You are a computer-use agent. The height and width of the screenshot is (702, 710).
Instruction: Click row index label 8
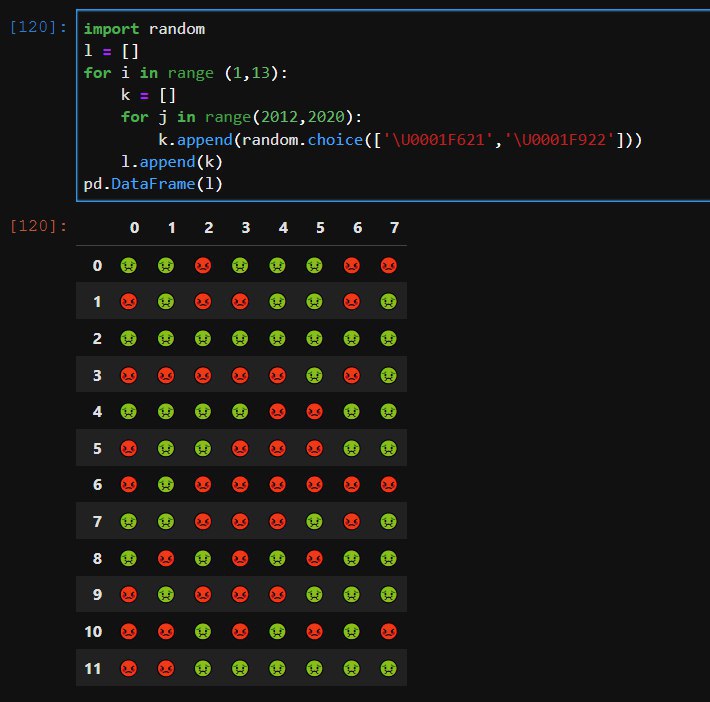point(97,559)
